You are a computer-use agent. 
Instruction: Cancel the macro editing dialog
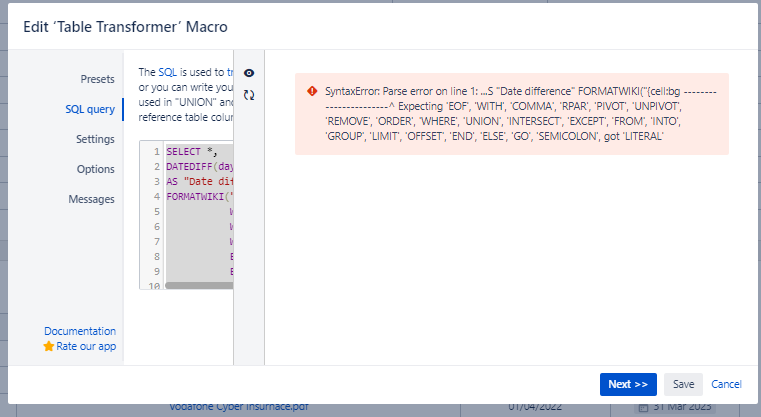(x=727, y=384)
